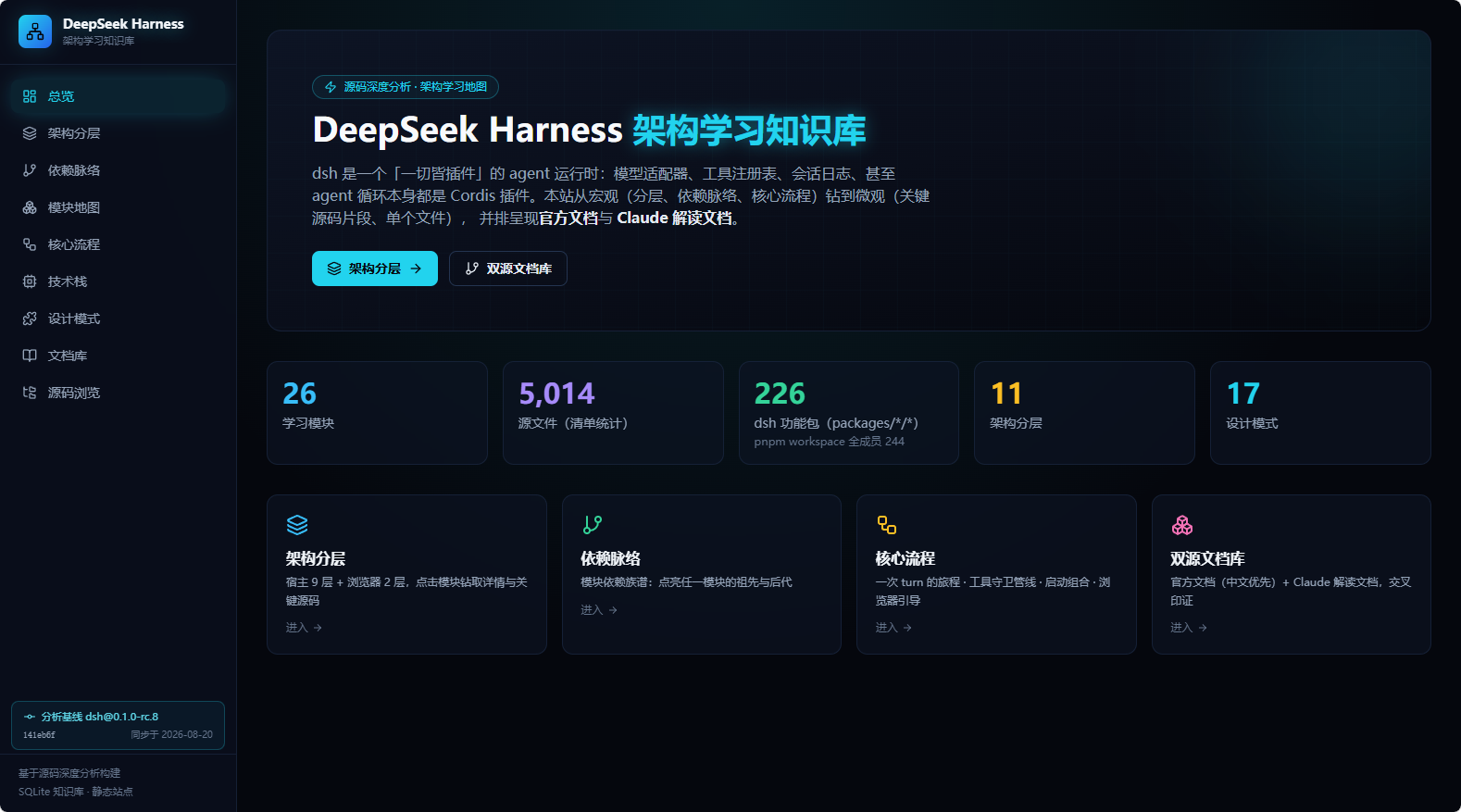The width and height of the screenshot is (1461, 812).
Task: Go to 架构分层 in the sidebar
Action: (x=119, y=133)
